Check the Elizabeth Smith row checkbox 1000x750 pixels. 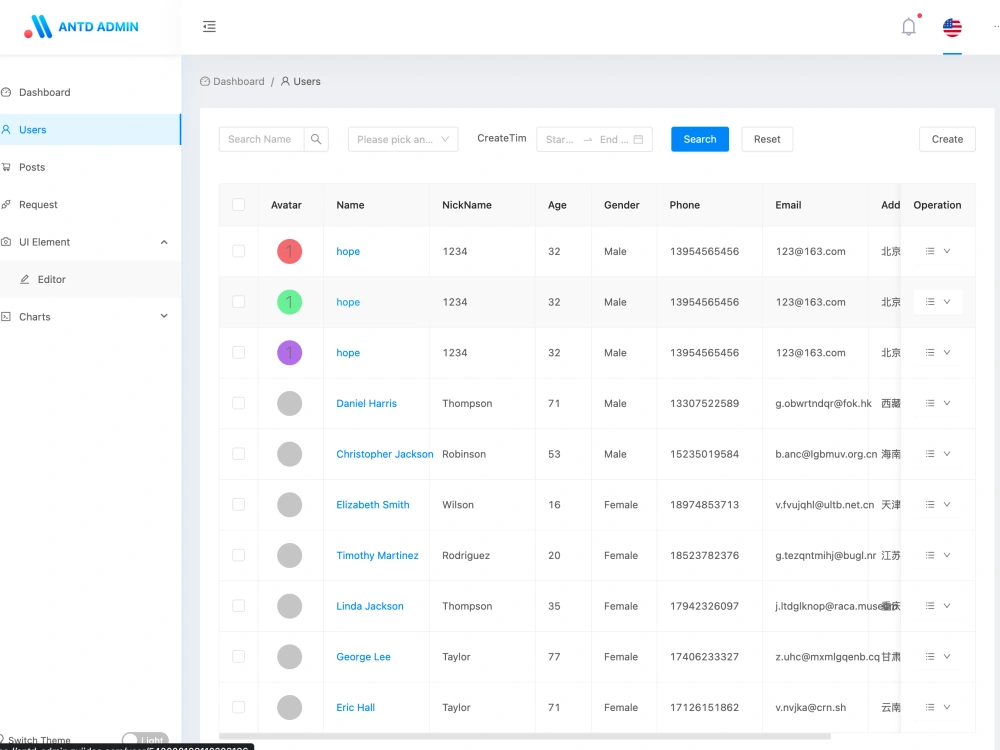239,504
